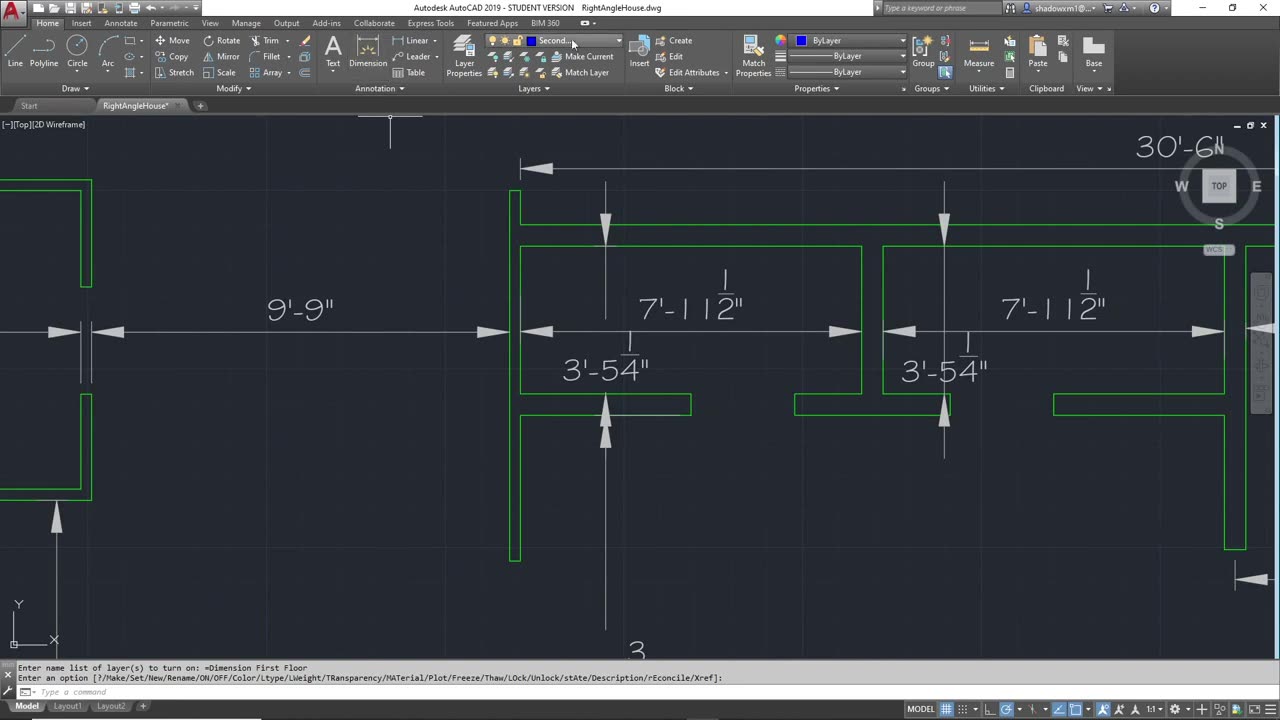1280x720 pixels.
Task: Choose the Move command
Action: 172,41
